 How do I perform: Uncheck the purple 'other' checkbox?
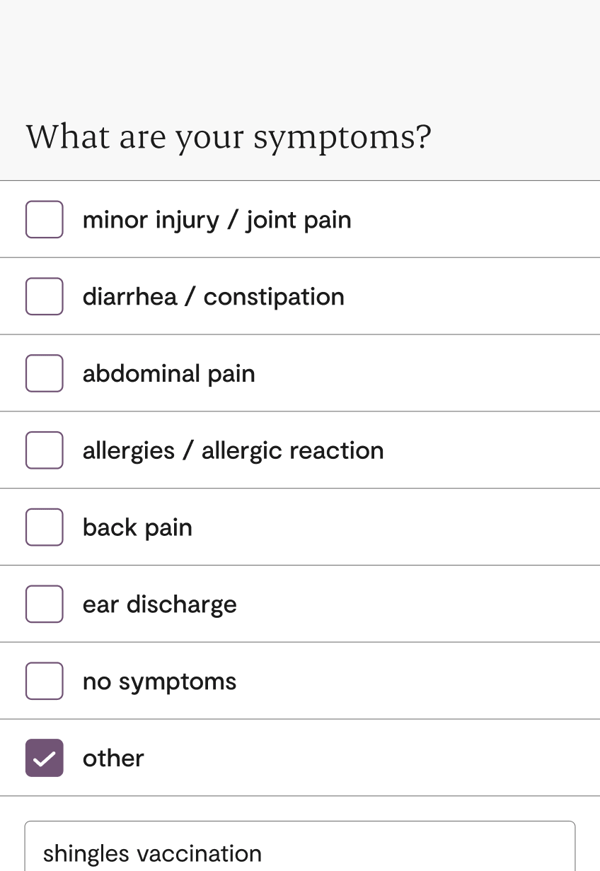click(x=44, y=758)
